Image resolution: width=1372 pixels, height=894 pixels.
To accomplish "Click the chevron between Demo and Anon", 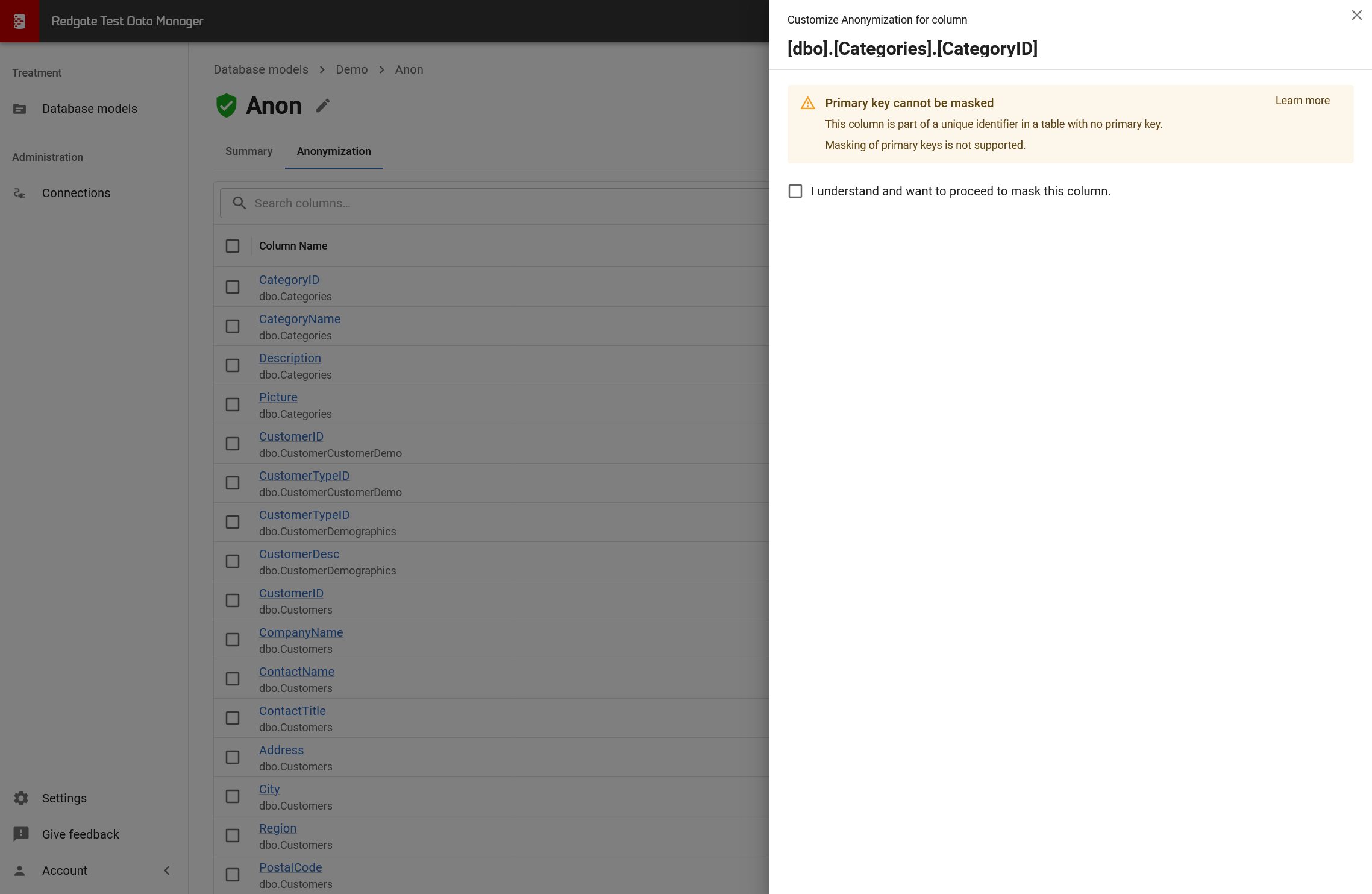I will coord(381,70).
